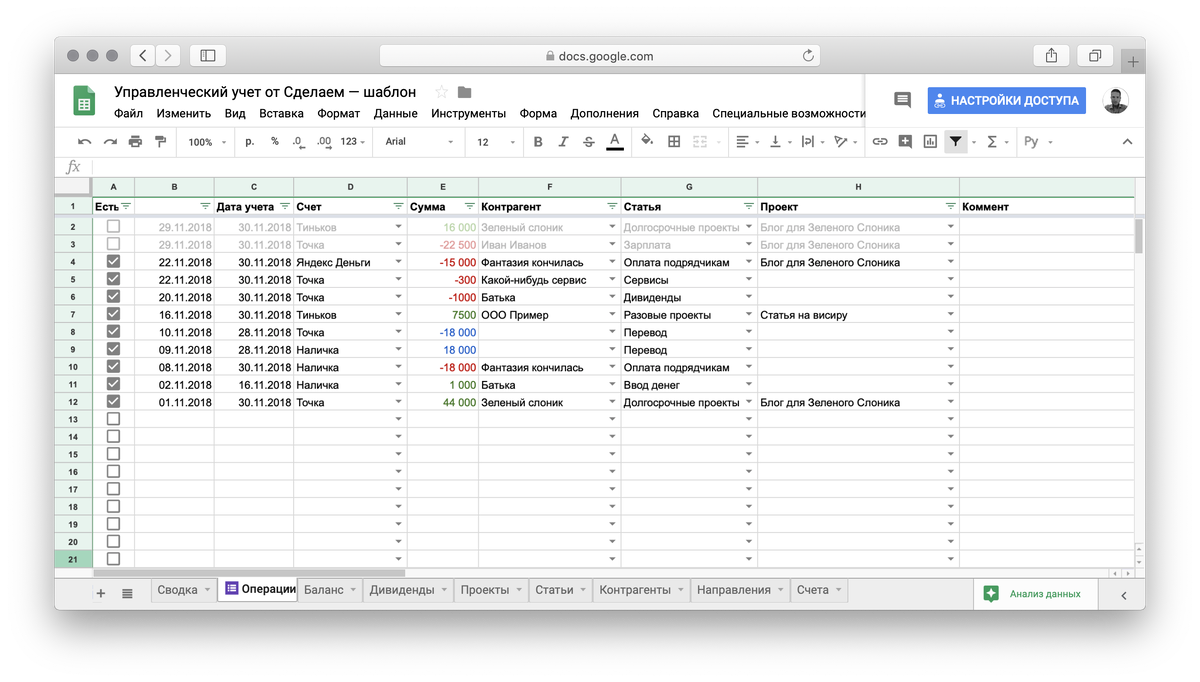Format as currency (р.) button
This screenshot has height=682, width=1200.
(x=250, y=142)
